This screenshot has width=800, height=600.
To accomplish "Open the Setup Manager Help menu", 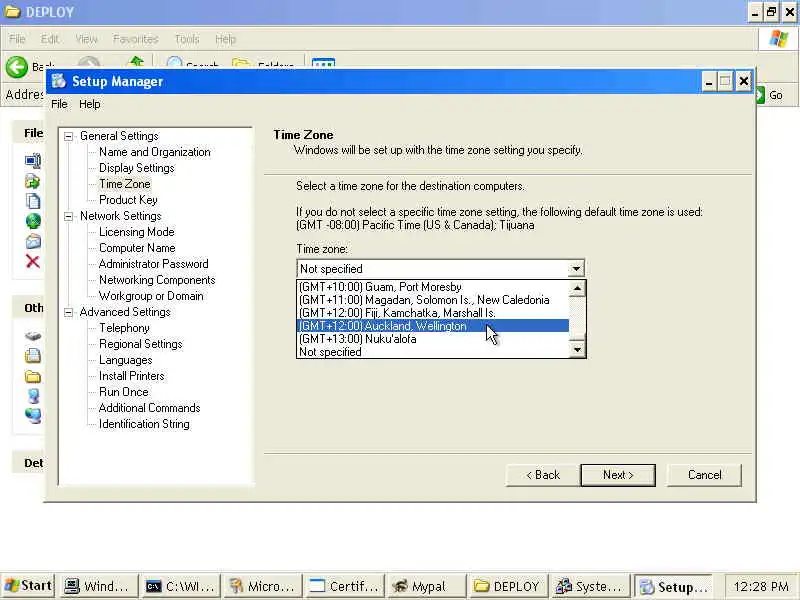I will tap(90, 104).
